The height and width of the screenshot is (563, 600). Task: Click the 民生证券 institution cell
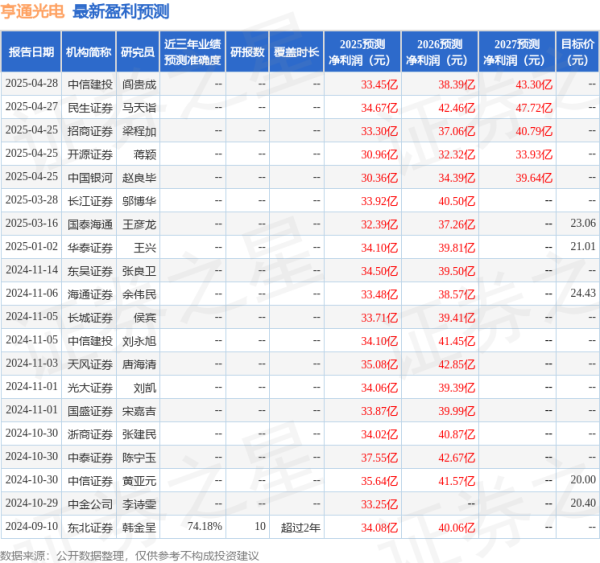(90, 108)
